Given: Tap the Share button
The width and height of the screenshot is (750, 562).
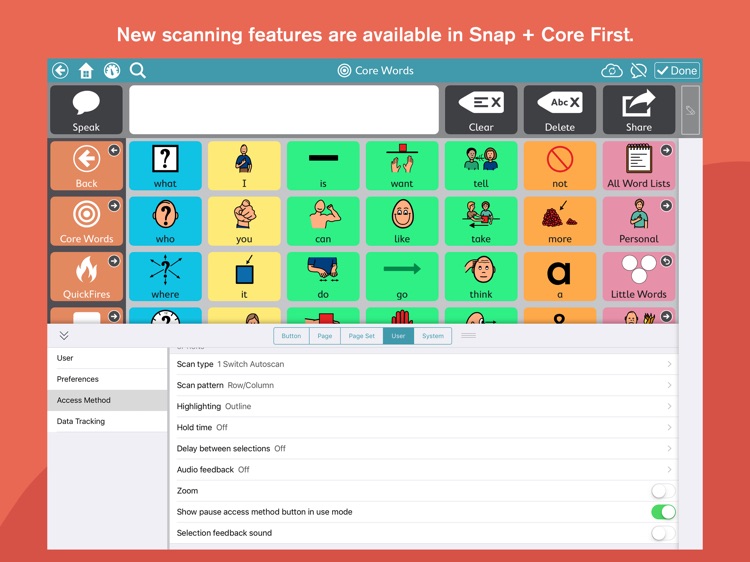Looking at the screenshot, I should click(639, 110).
